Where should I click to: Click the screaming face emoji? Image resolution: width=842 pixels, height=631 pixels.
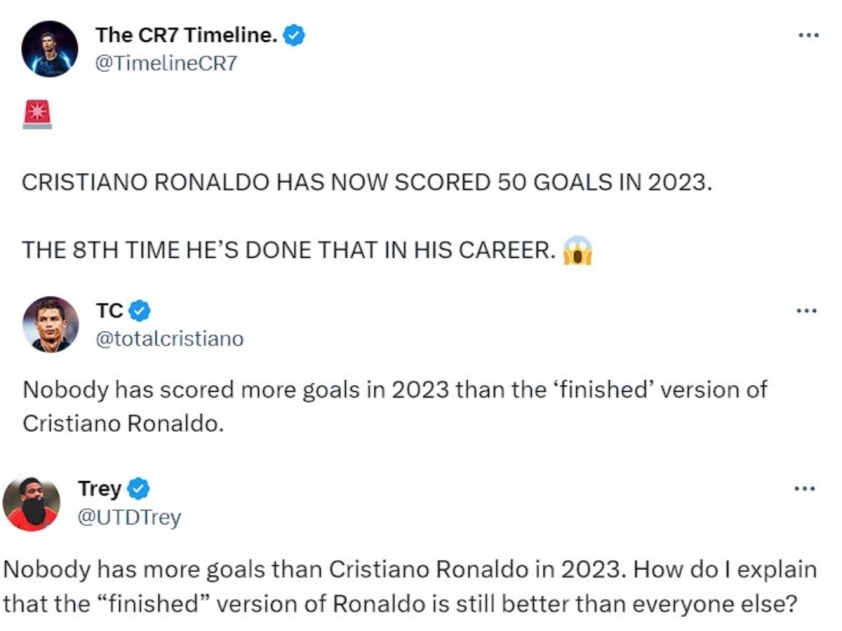(x=577, y=251)
